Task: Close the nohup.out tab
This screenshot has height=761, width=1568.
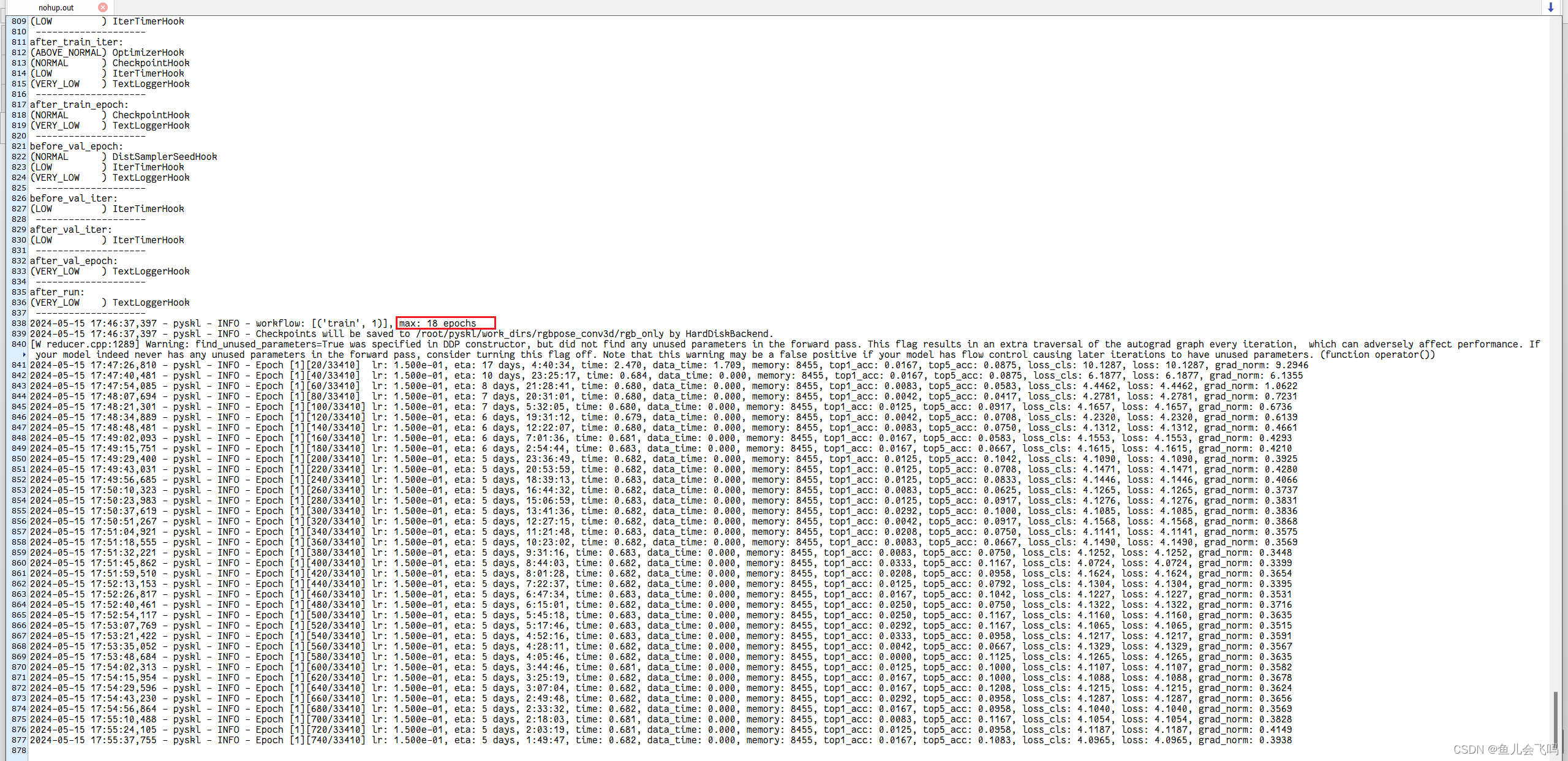Action: [x=103, y=7]
